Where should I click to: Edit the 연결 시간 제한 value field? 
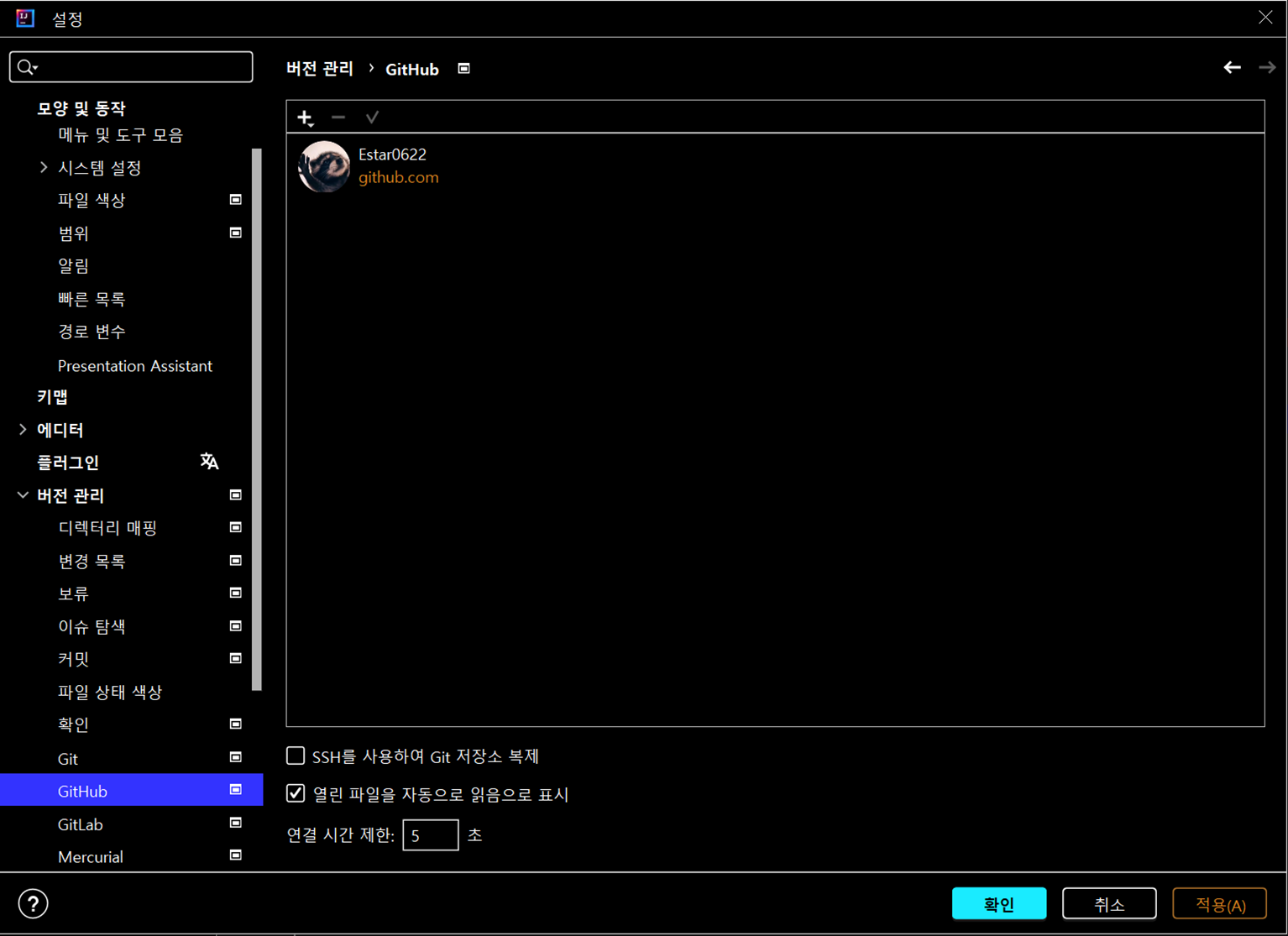[431, 835]
